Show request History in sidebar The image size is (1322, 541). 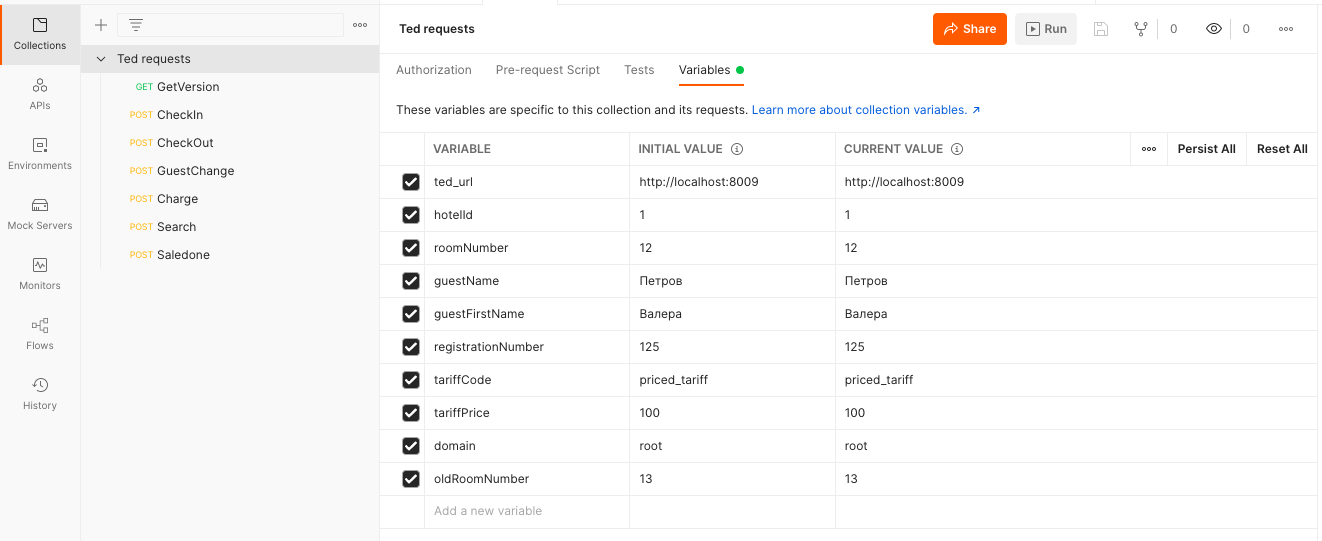tap(40, 394)
